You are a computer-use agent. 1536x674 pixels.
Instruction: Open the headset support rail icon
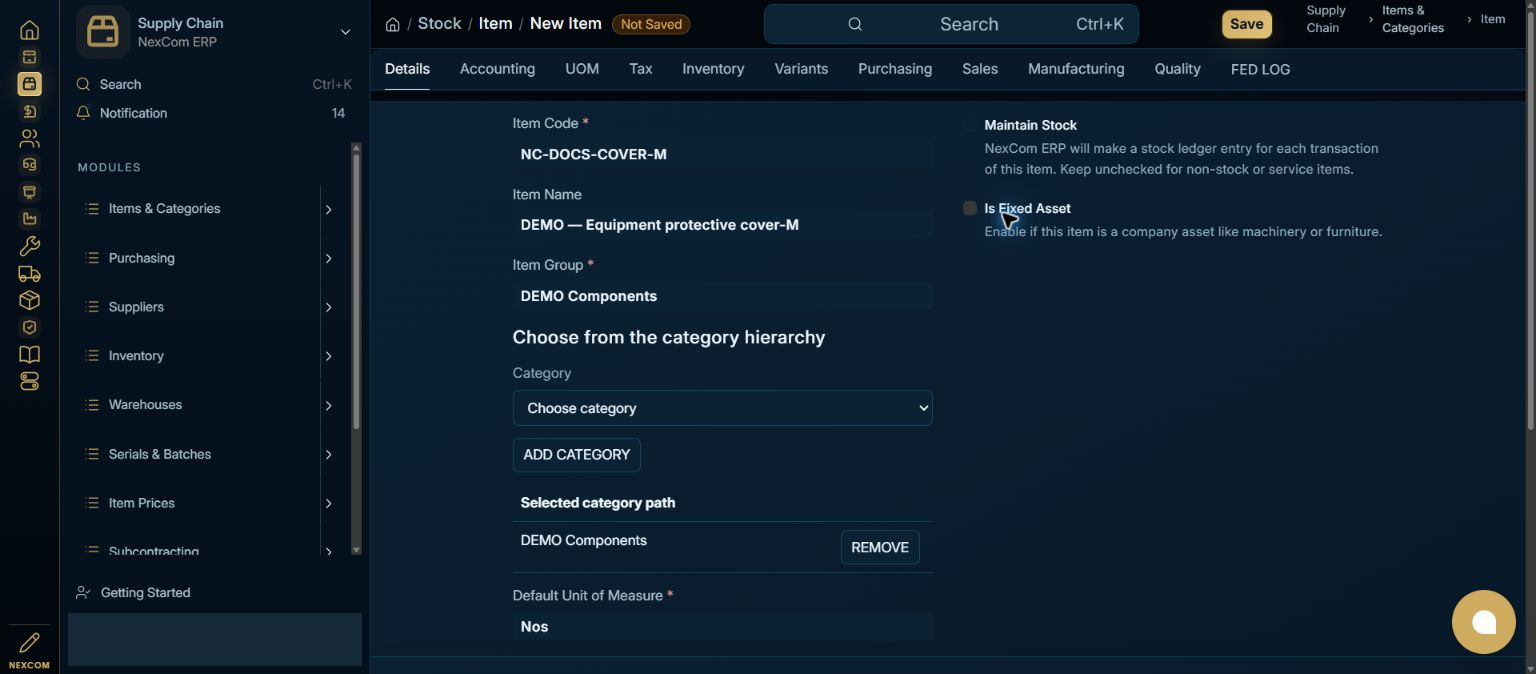coord(29,165)
